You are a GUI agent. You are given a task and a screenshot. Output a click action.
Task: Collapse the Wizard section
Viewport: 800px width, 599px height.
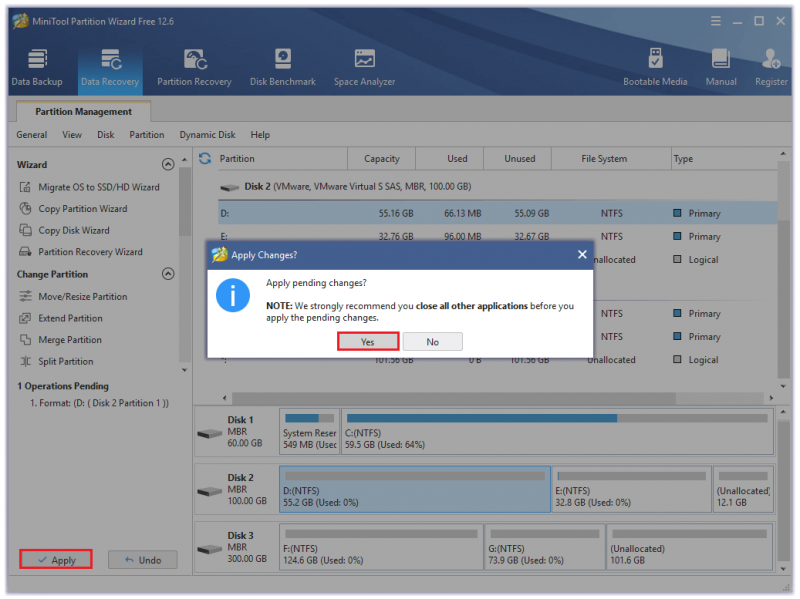click(168, 164)
